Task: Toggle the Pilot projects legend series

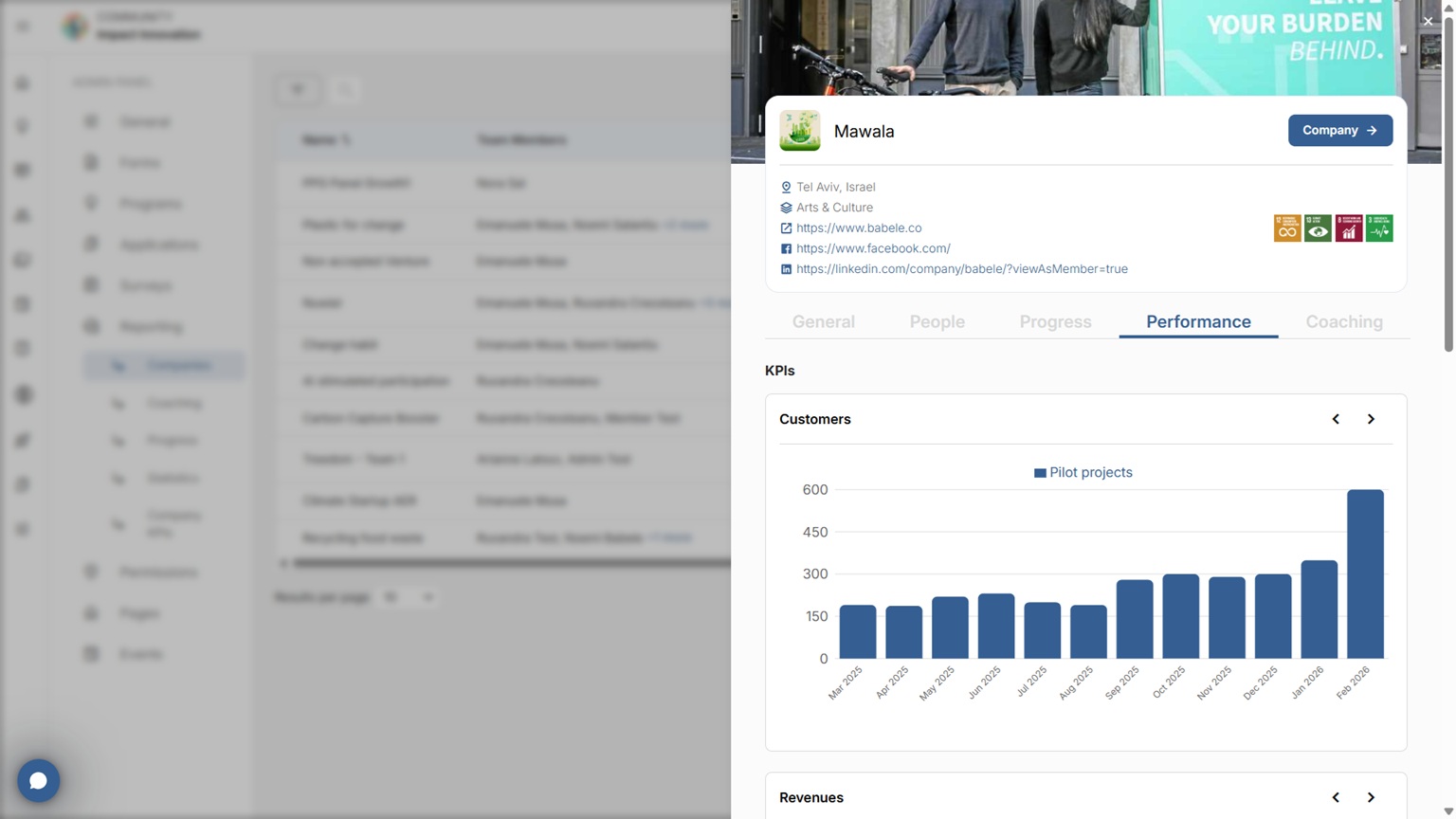Action: point(1083,472)
